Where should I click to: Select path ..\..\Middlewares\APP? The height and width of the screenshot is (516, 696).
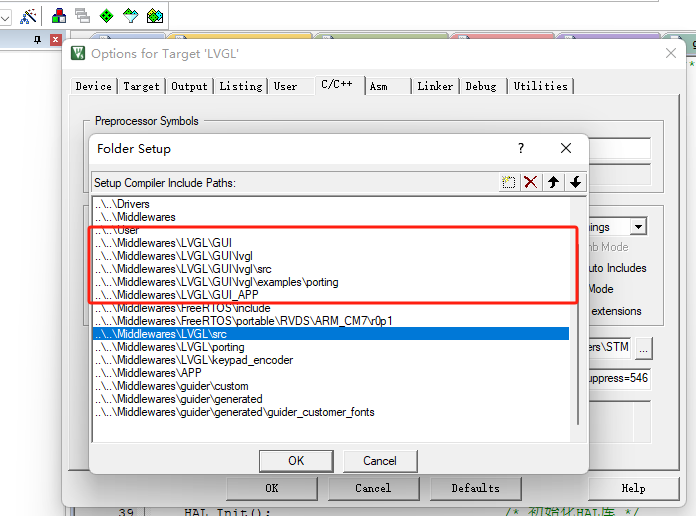[331, 373]
